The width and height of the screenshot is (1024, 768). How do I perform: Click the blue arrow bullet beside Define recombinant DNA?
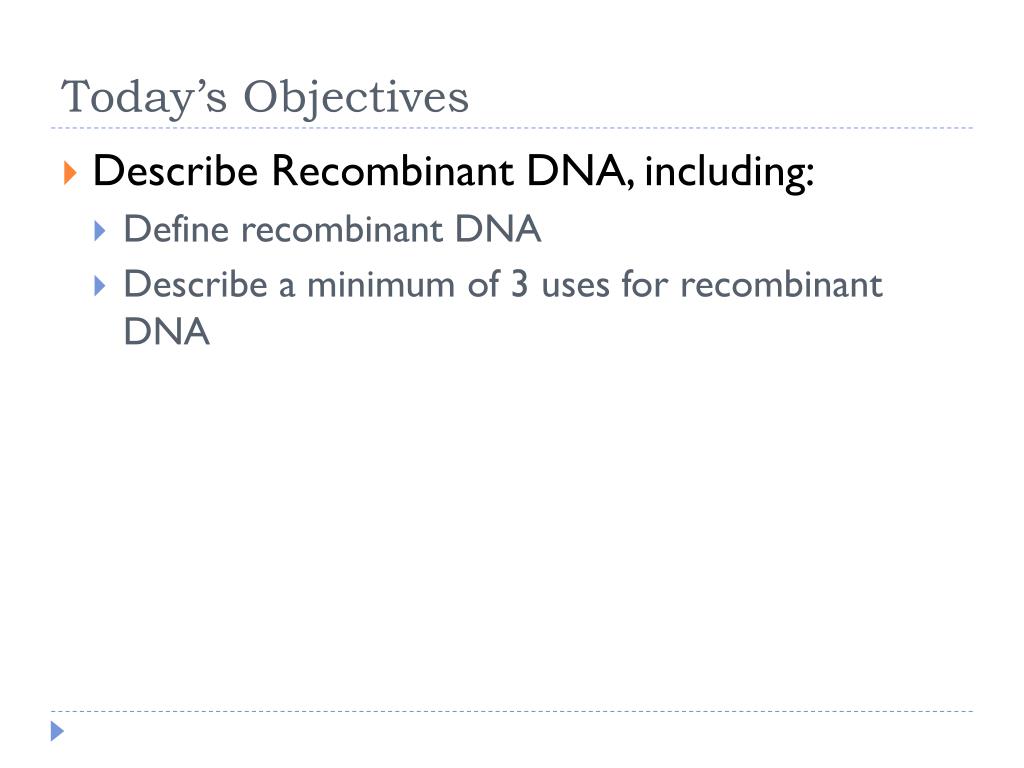100,231
